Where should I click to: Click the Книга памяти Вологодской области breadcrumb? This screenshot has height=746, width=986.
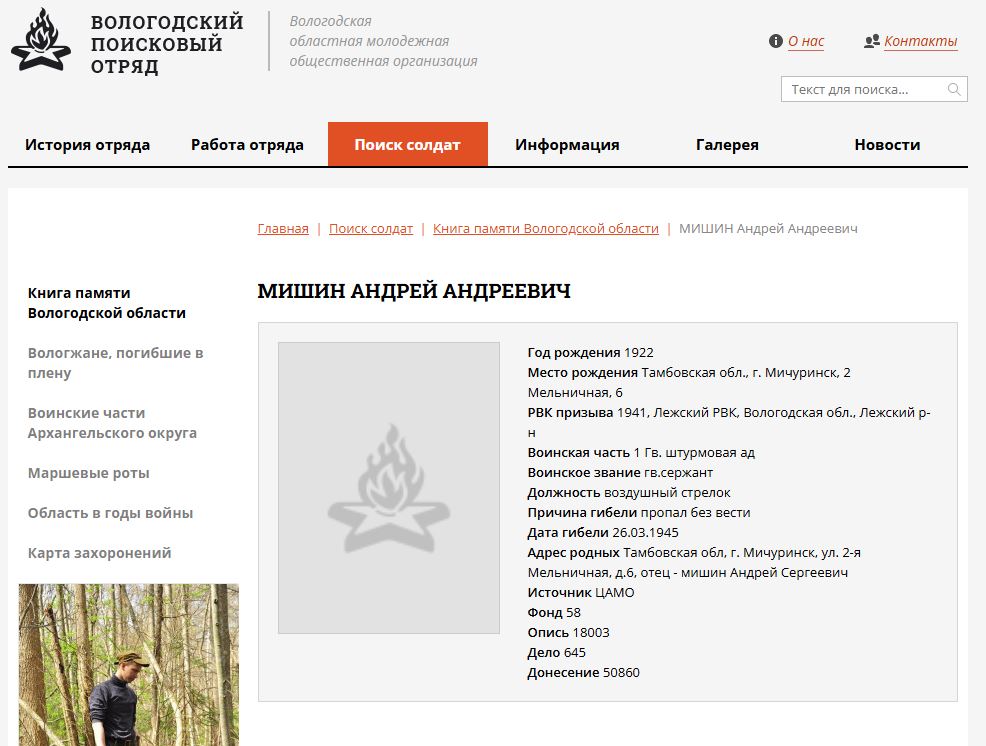click(x=546, y=228)
